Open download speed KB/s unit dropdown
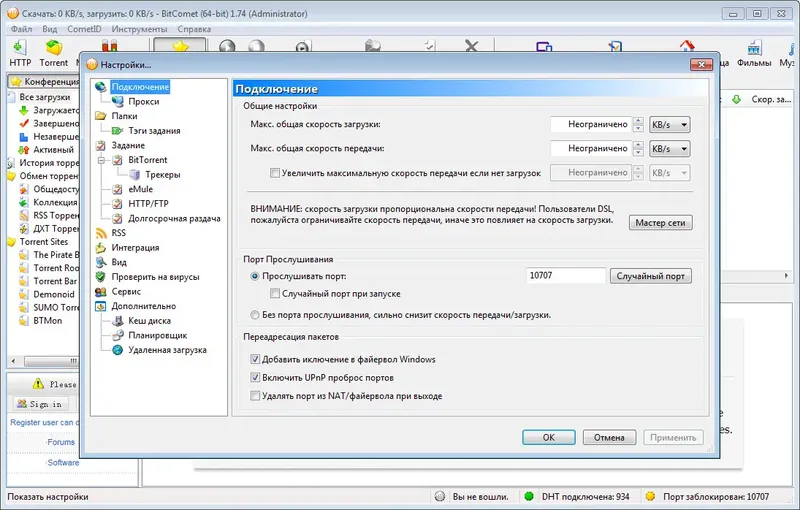 [669, 124]
